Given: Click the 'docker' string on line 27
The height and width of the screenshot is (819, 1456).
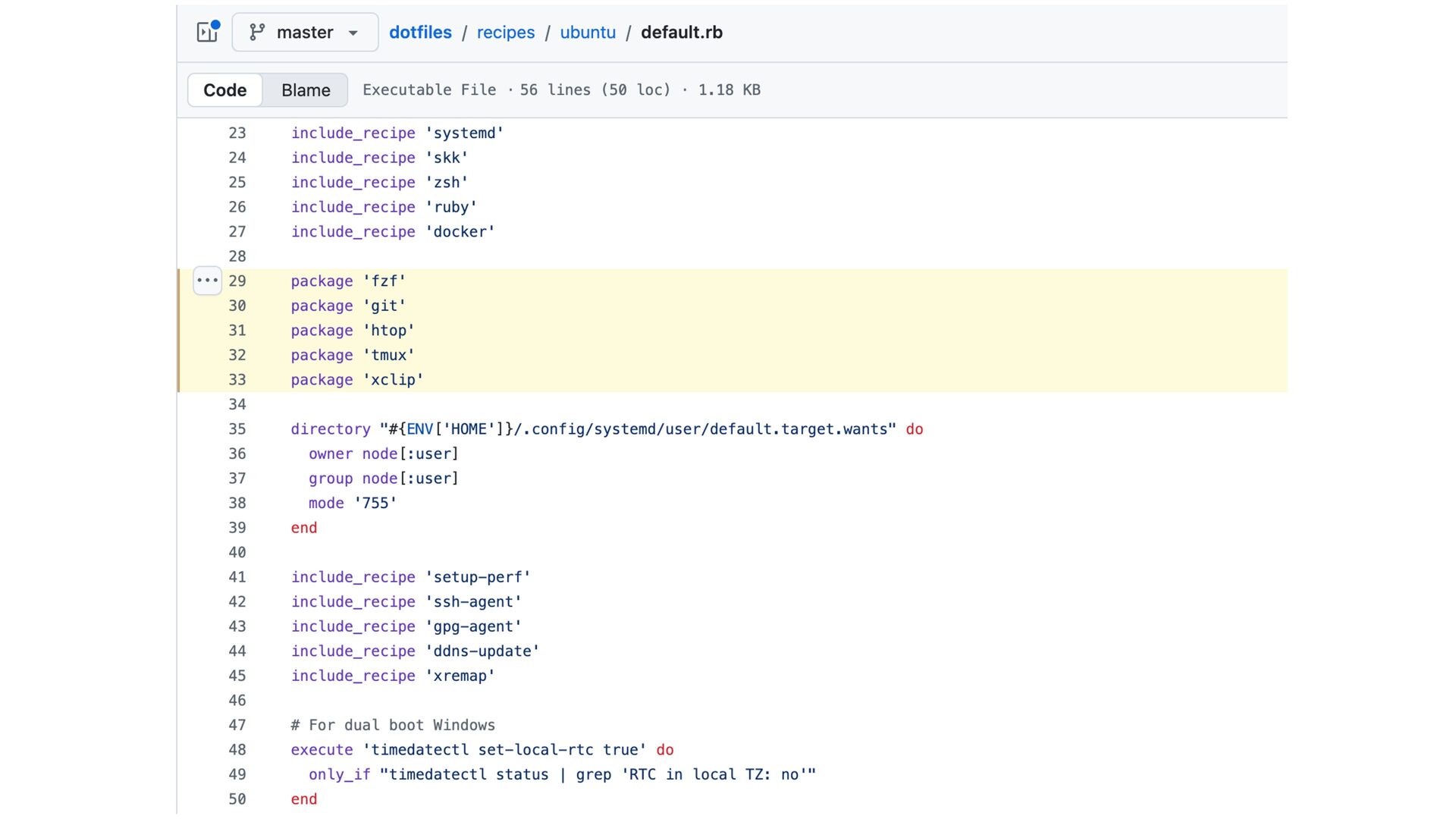Looking at the screenshot, I should [460, 232].
